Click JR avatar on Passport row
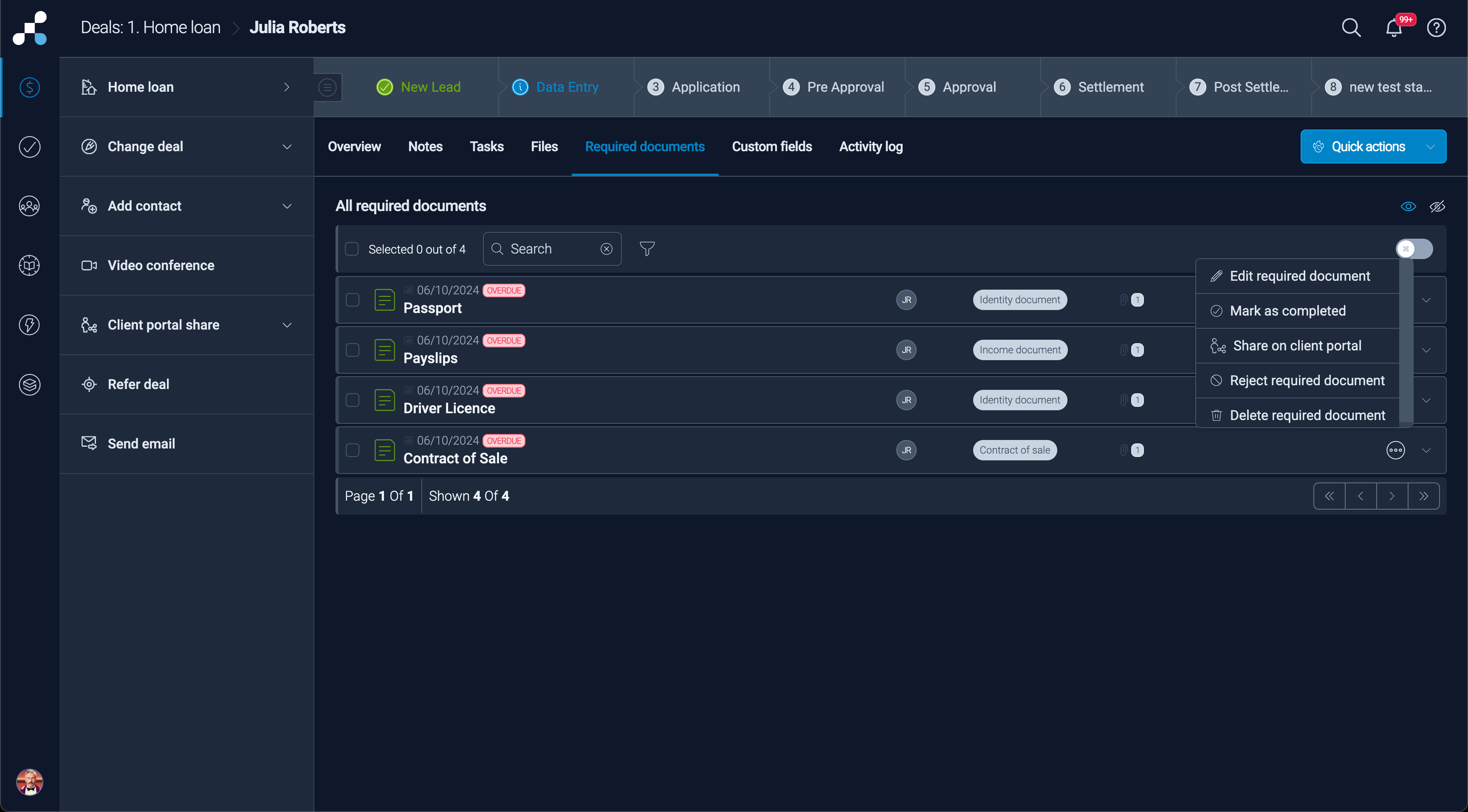This screenshot has width=1468, height=812. click(x=906, y=299)
